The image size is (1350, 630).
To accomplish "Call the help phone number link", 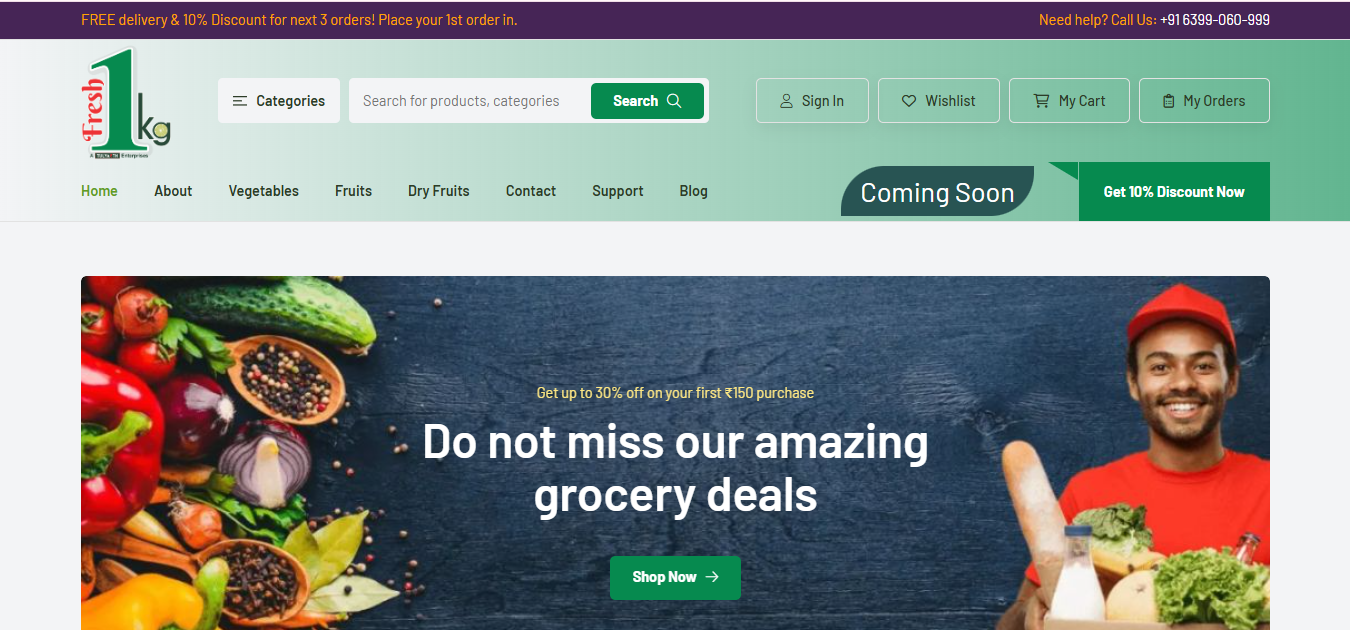I will tap(1215, 20).
